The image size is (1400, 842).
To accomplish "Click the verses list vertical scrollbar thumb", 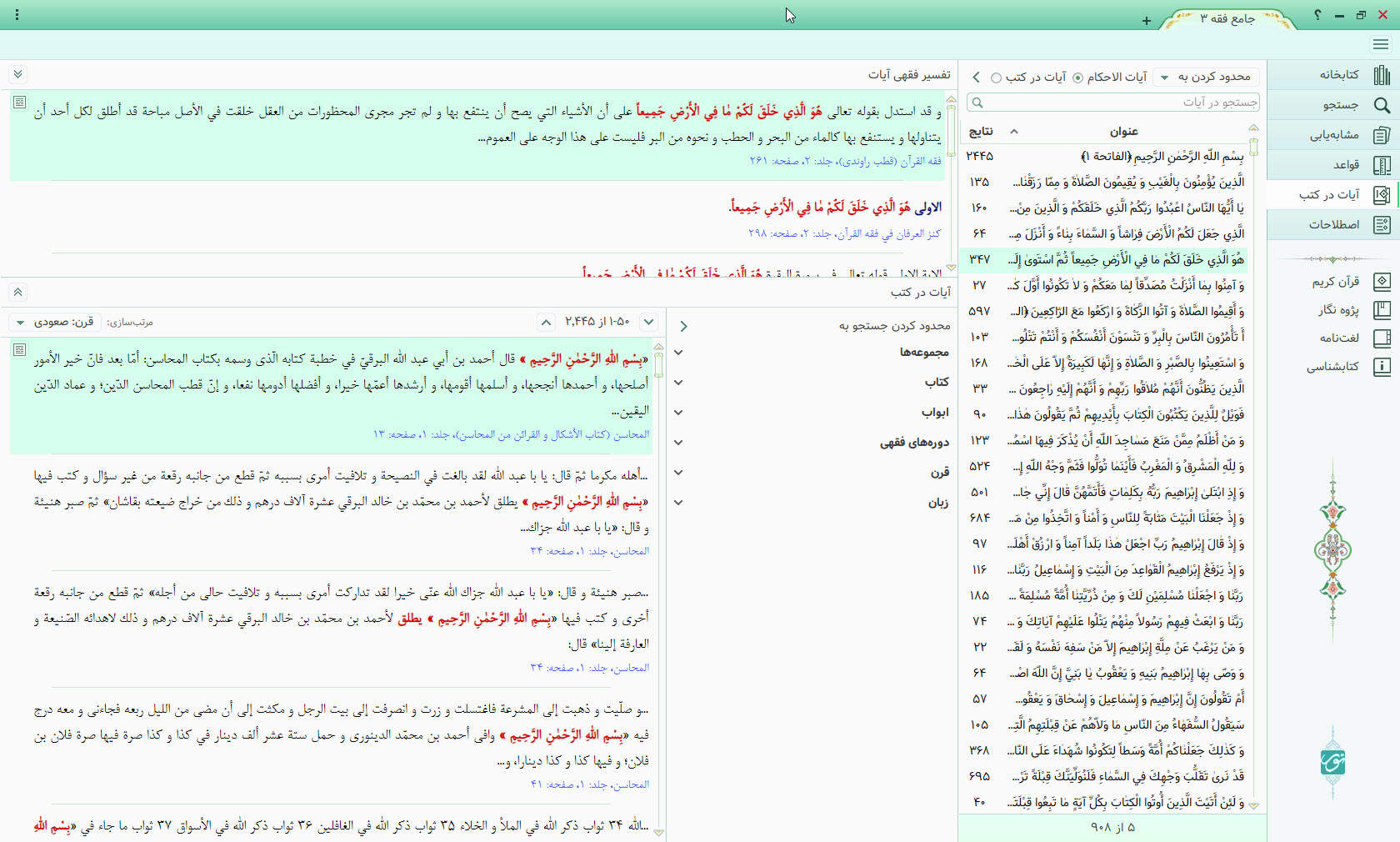I will point(1253,147).
